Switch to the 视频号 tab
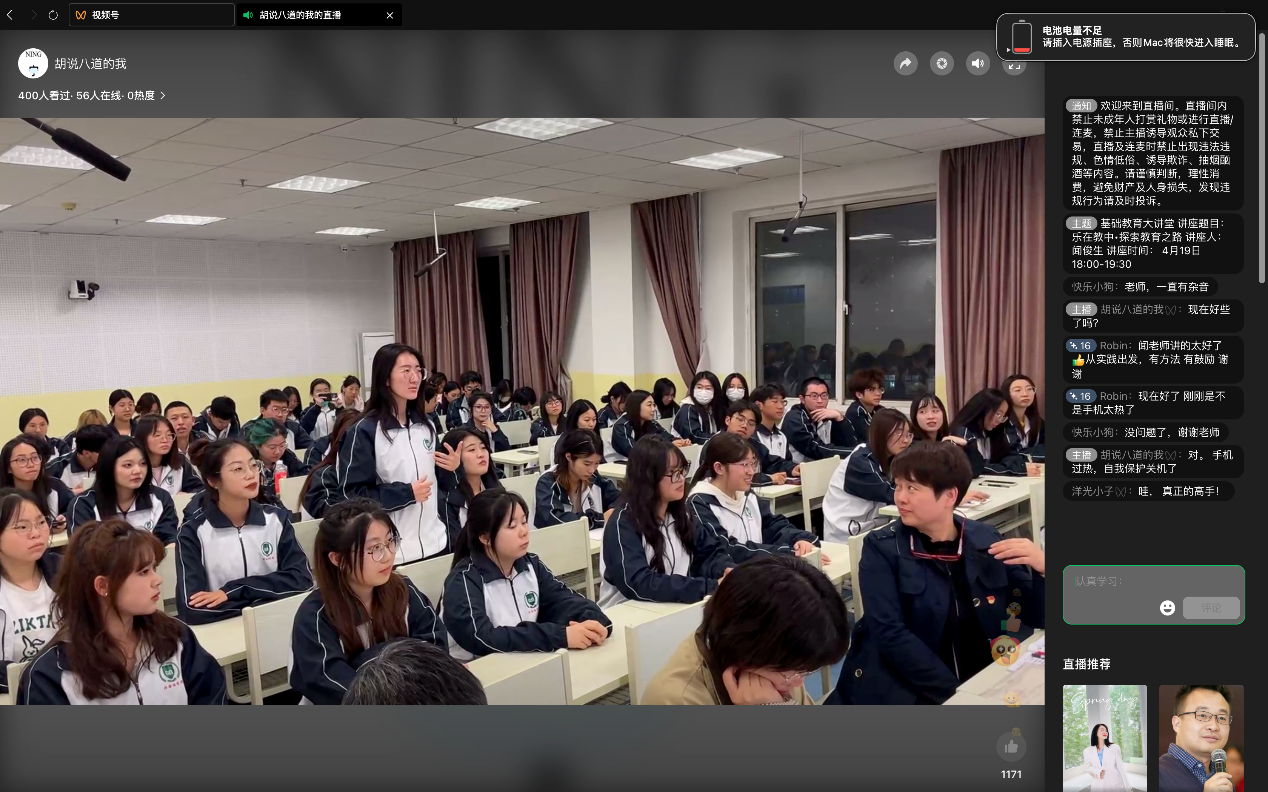The image size is (1268, 792). click(x=152, y=15)
